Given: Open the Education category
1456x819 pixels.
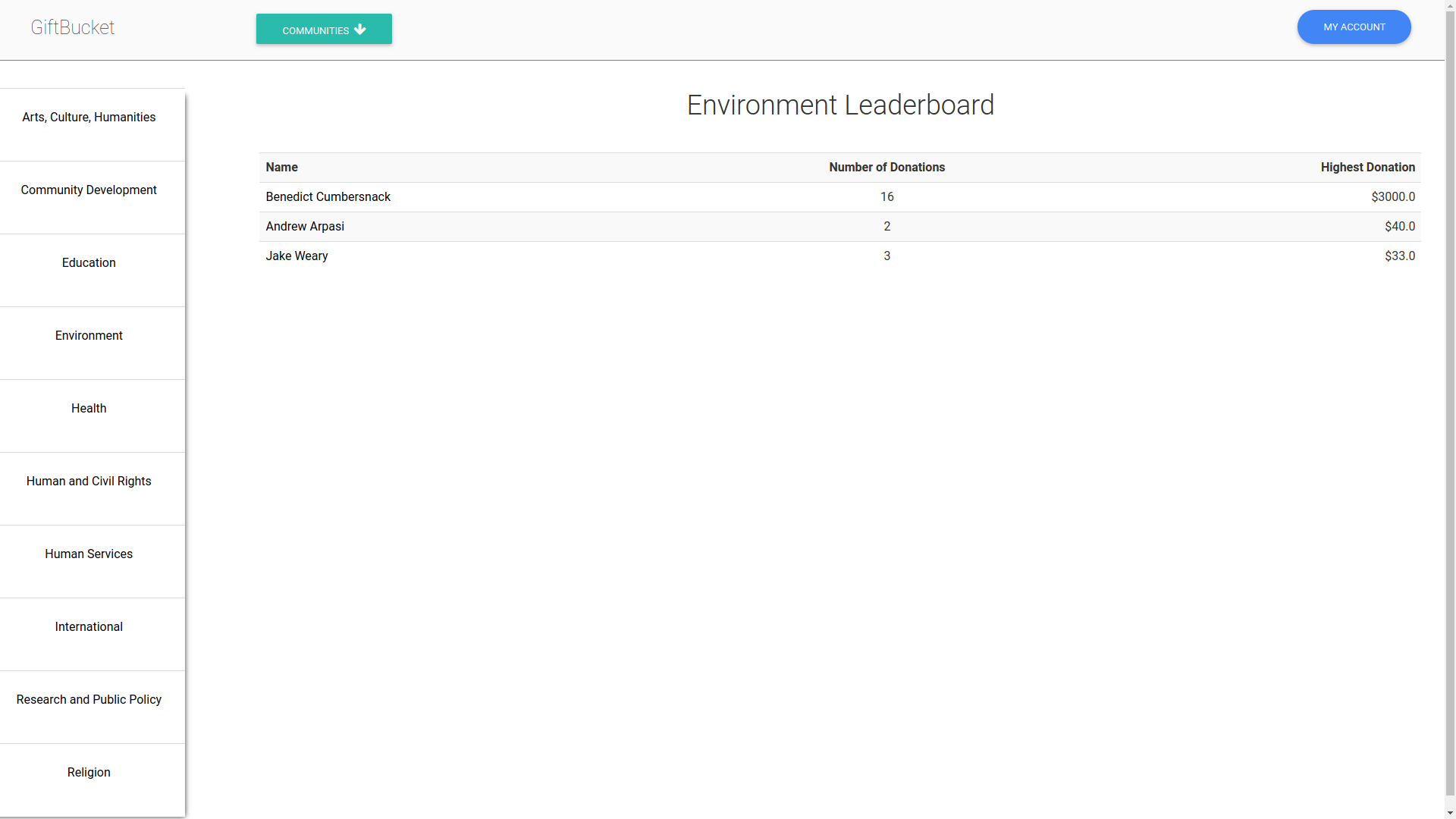Looking at the screenshot, I should pyautogui.click(x=89, y=263).
